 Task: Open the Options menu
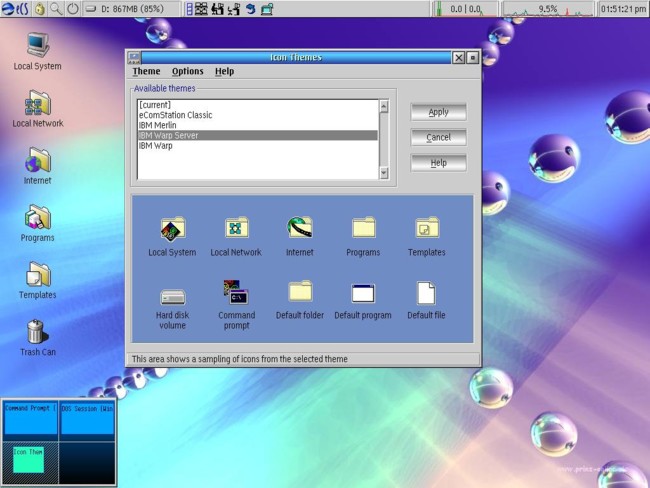click(188, 71)
